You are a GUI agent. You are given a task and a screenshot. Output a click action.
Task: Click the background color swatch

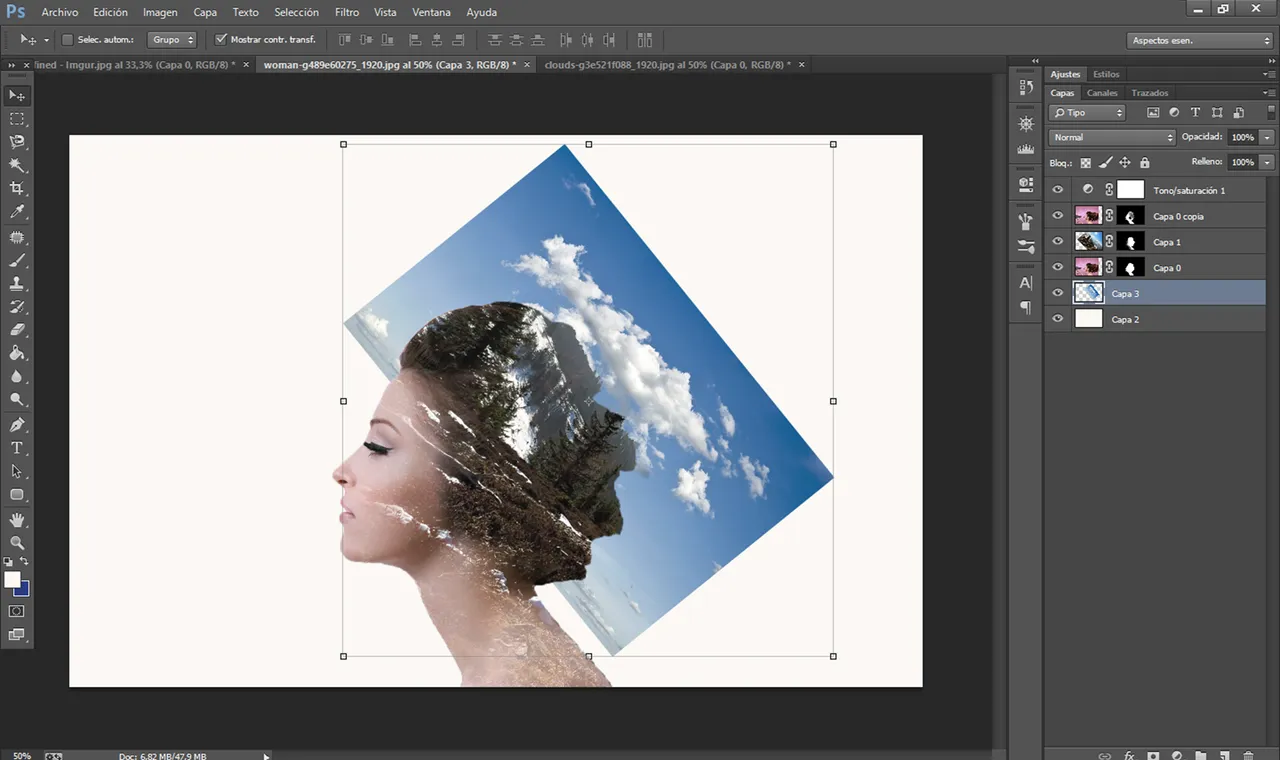(24, 590)
